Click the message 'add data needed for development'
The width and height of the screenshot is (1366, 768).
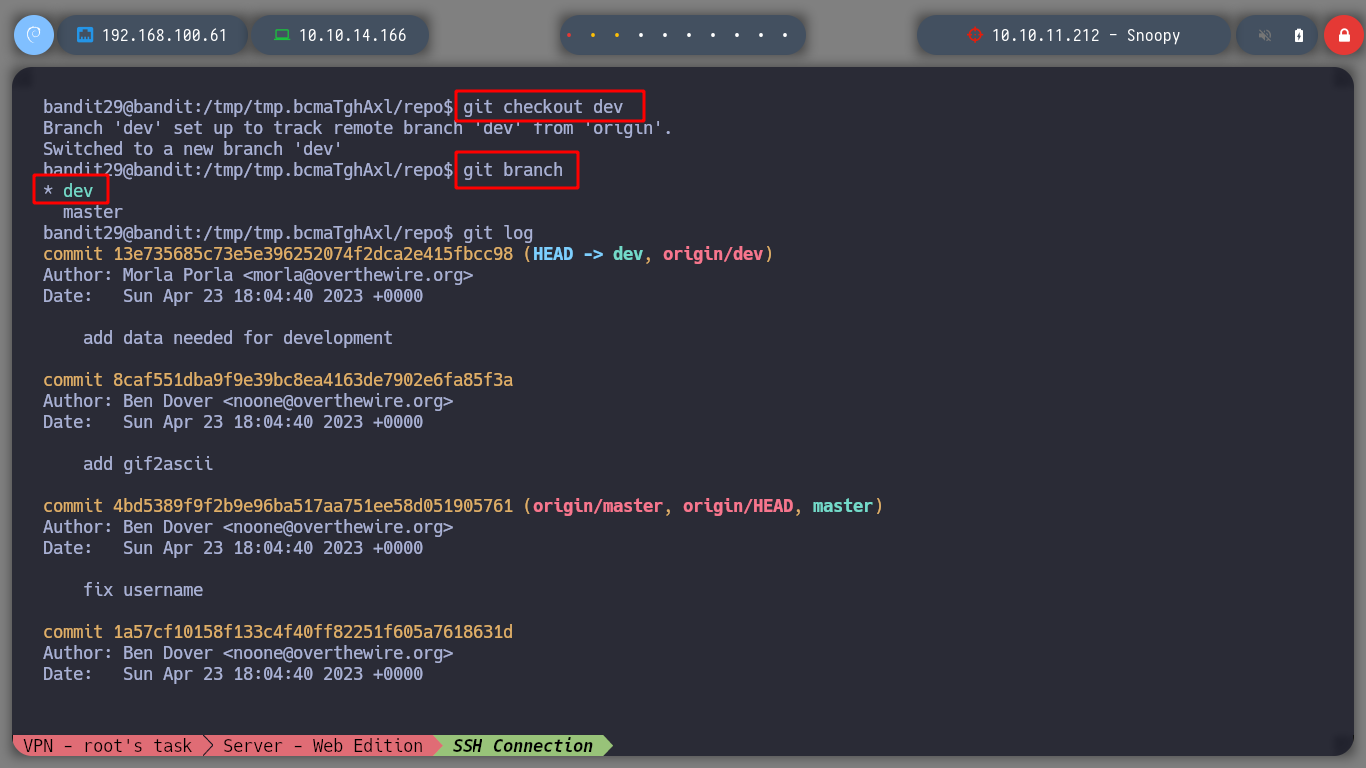(x=238, y=338)
